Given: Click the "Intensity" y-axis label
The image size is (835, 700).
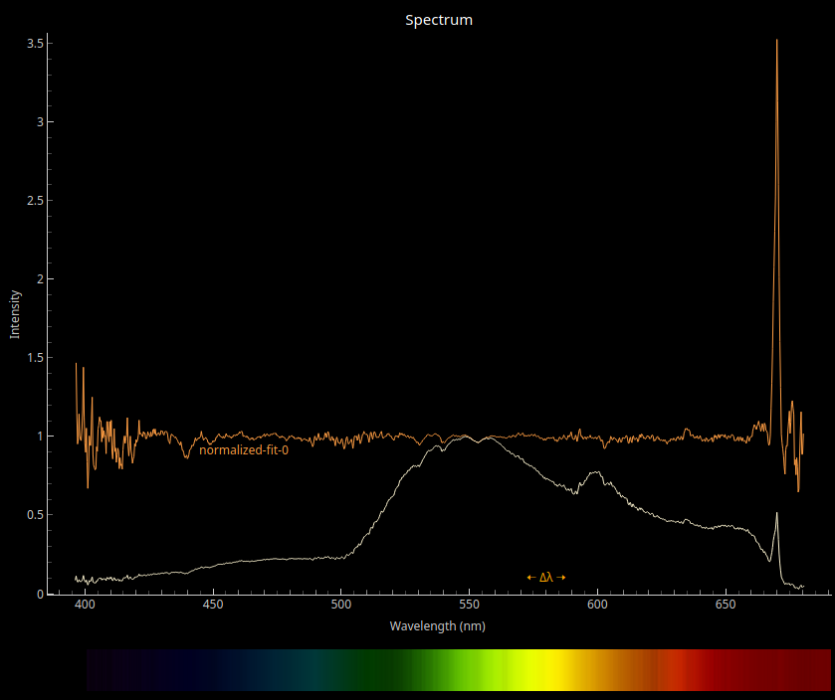Looking at the screenshot, I should (15, 314).
